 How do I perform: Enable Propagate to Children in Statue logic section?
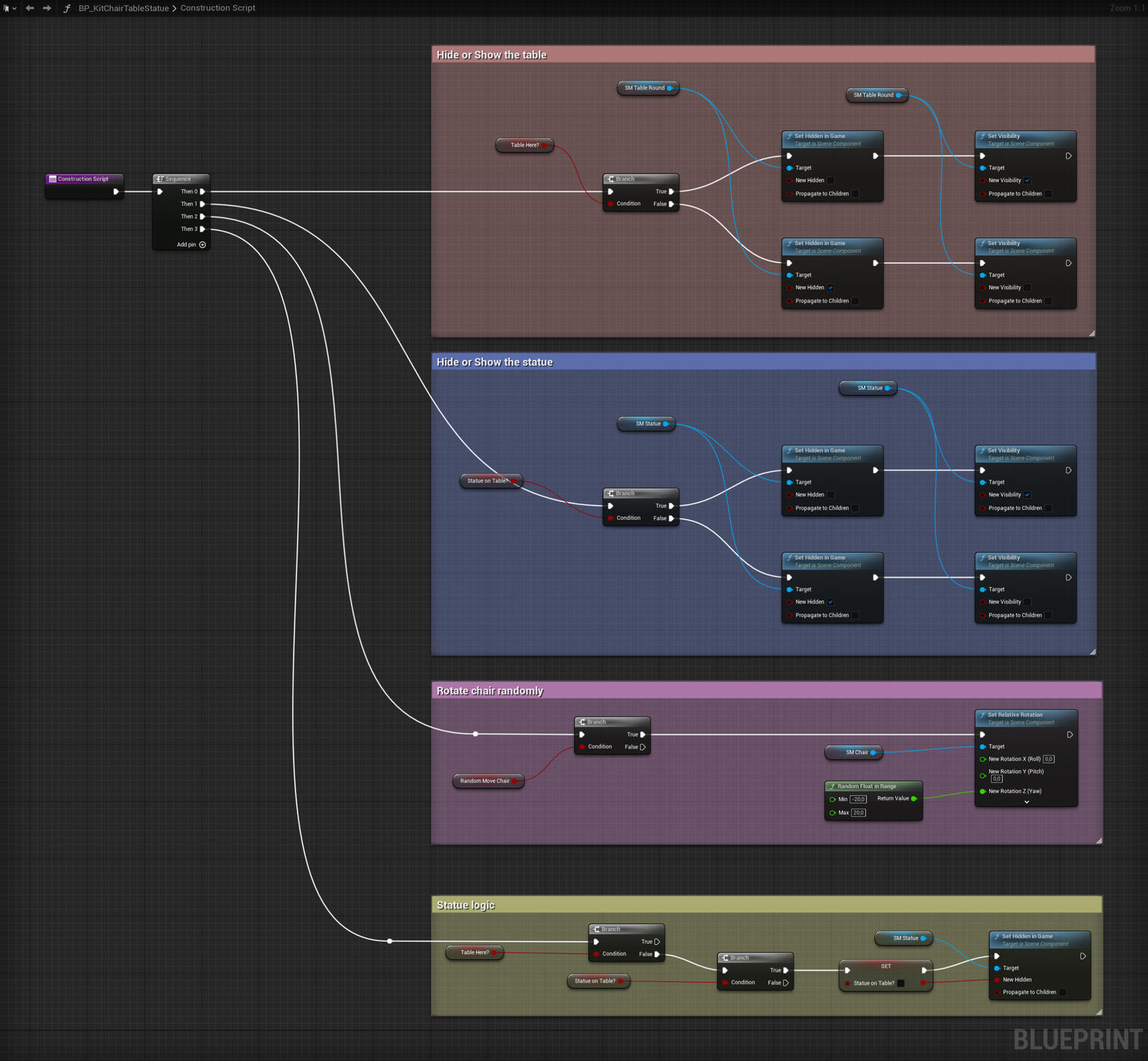(1063, 992)
